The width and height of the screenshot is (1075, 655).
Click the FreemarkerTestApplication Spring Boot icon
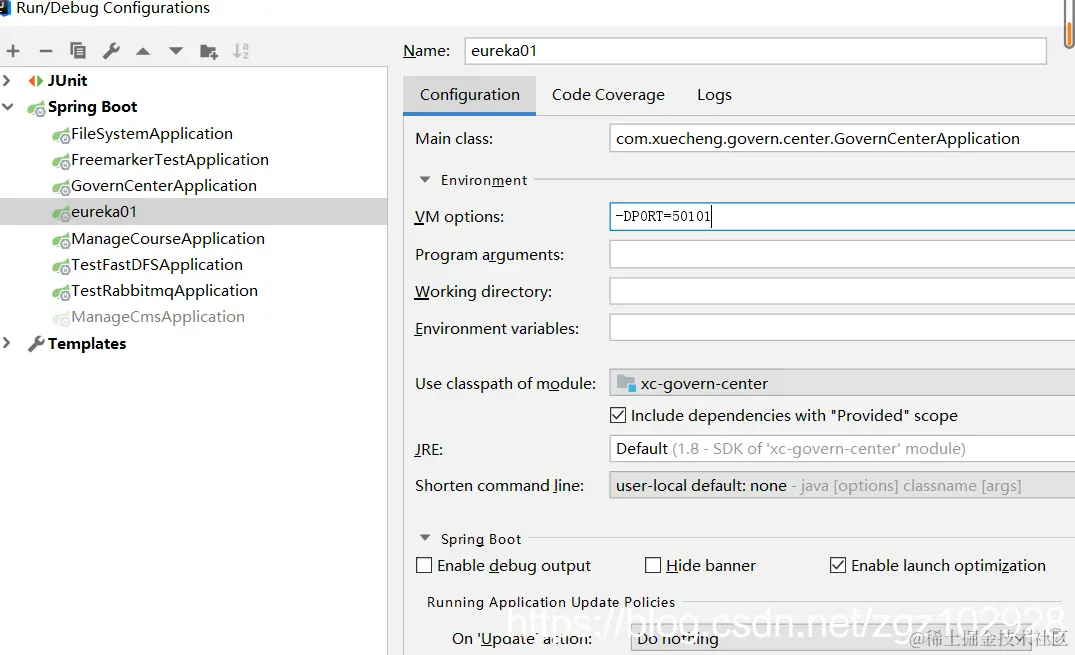pos(61,160)
